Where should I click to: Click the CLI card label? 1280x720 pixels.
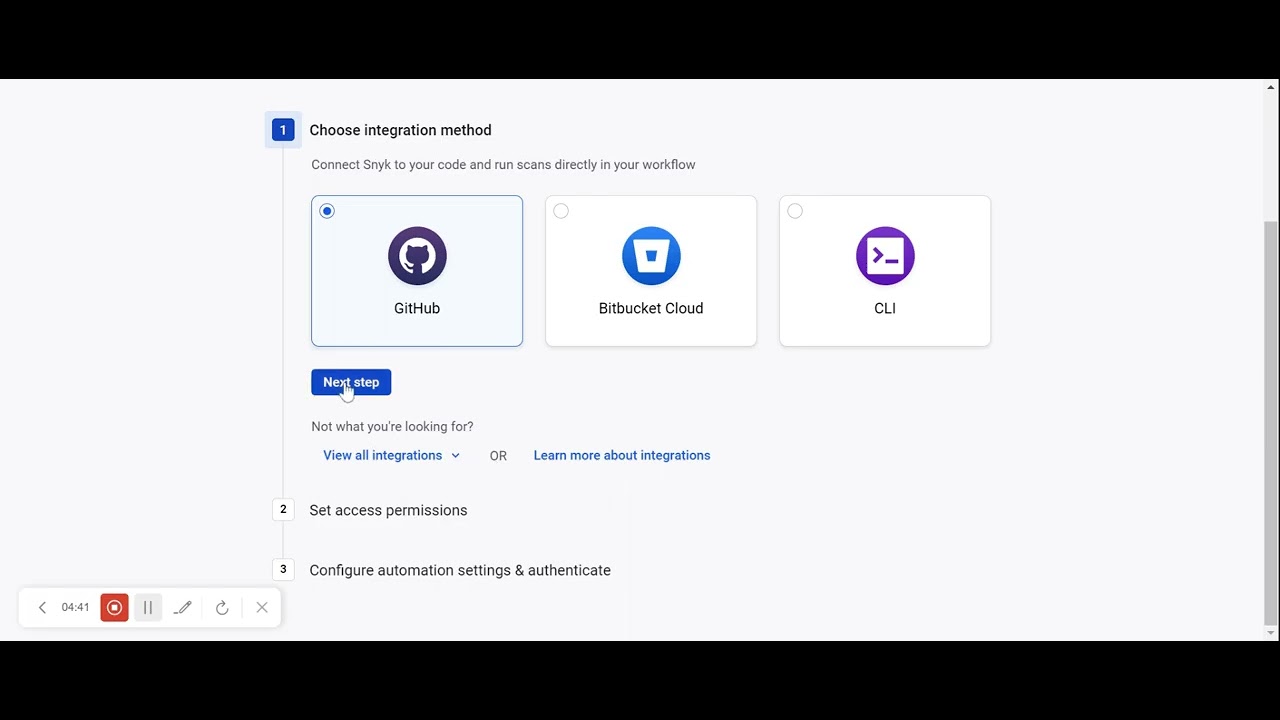885,308
